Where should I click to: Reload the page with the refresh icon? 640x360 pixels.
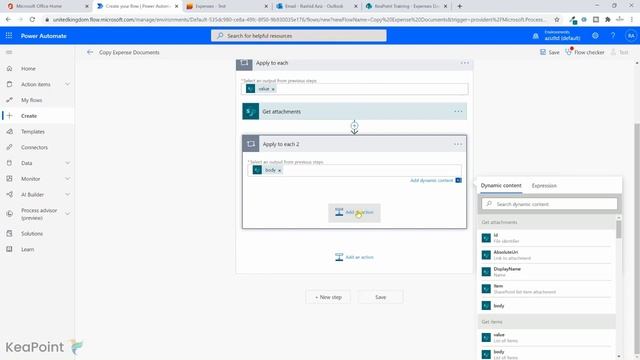[x=32, y=19]
